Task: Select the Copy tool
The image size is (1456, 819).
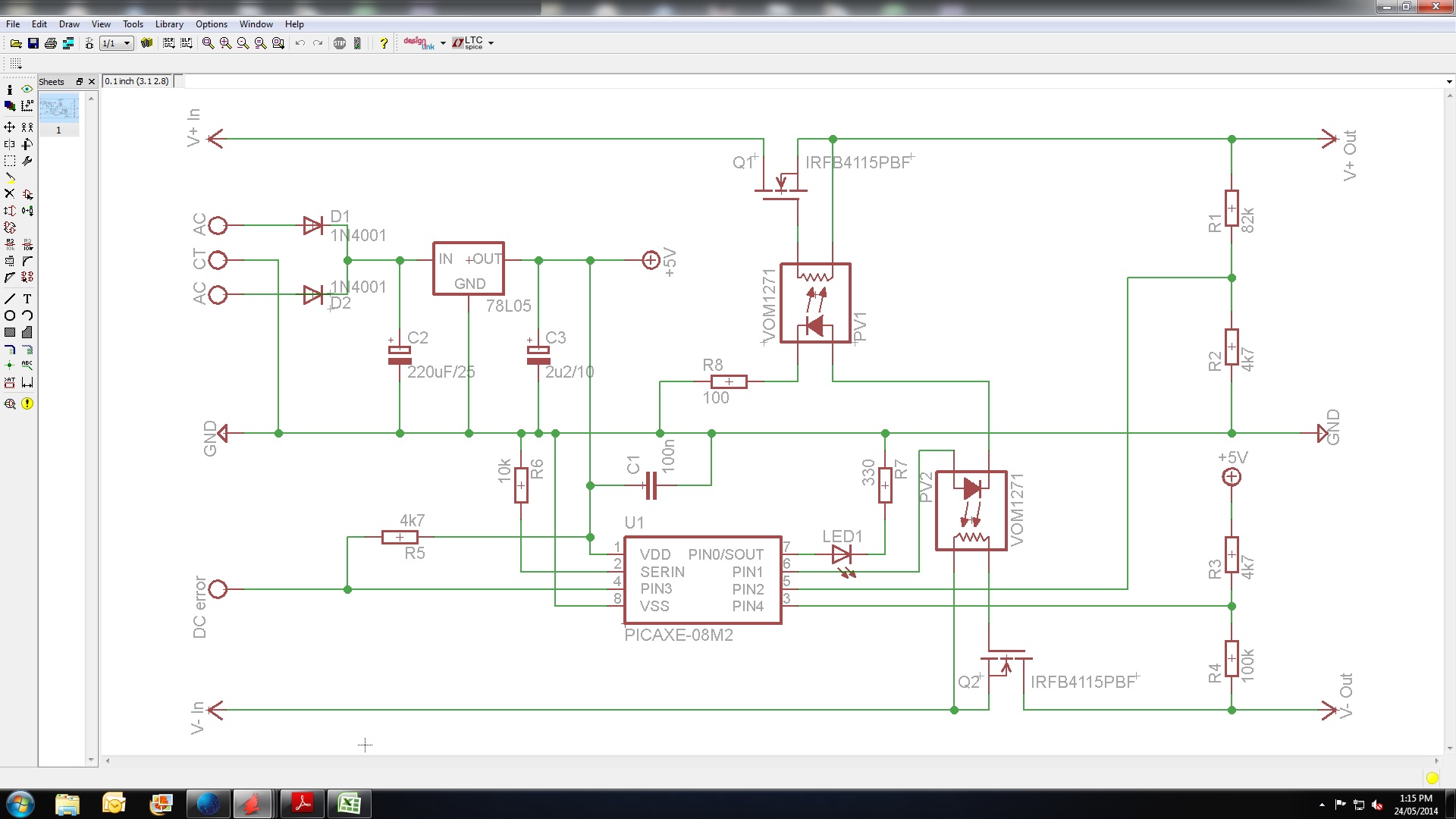Action: (27, 127)
